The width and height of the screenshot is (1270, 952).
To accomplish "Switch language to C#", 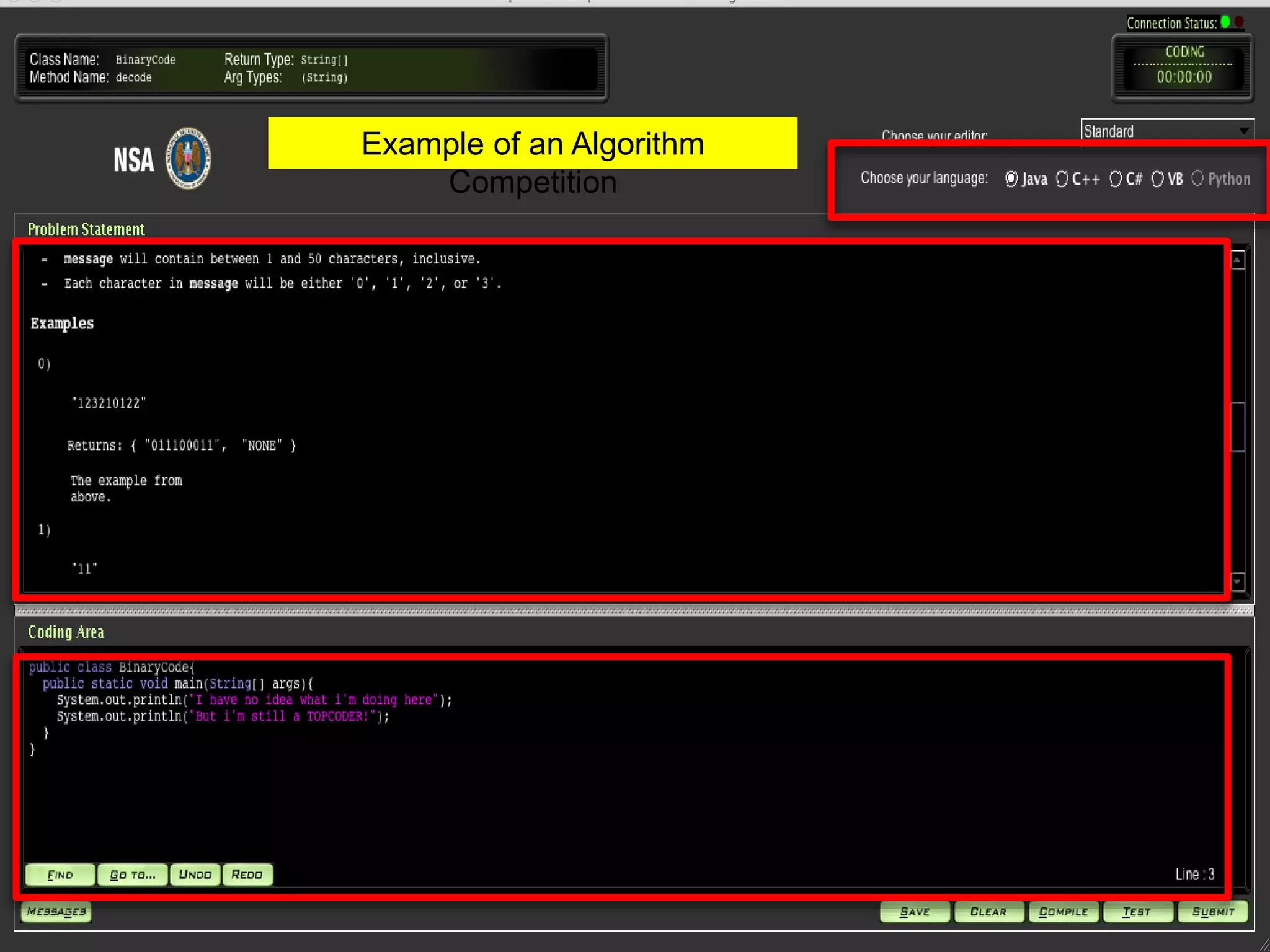I will 1116,179.
